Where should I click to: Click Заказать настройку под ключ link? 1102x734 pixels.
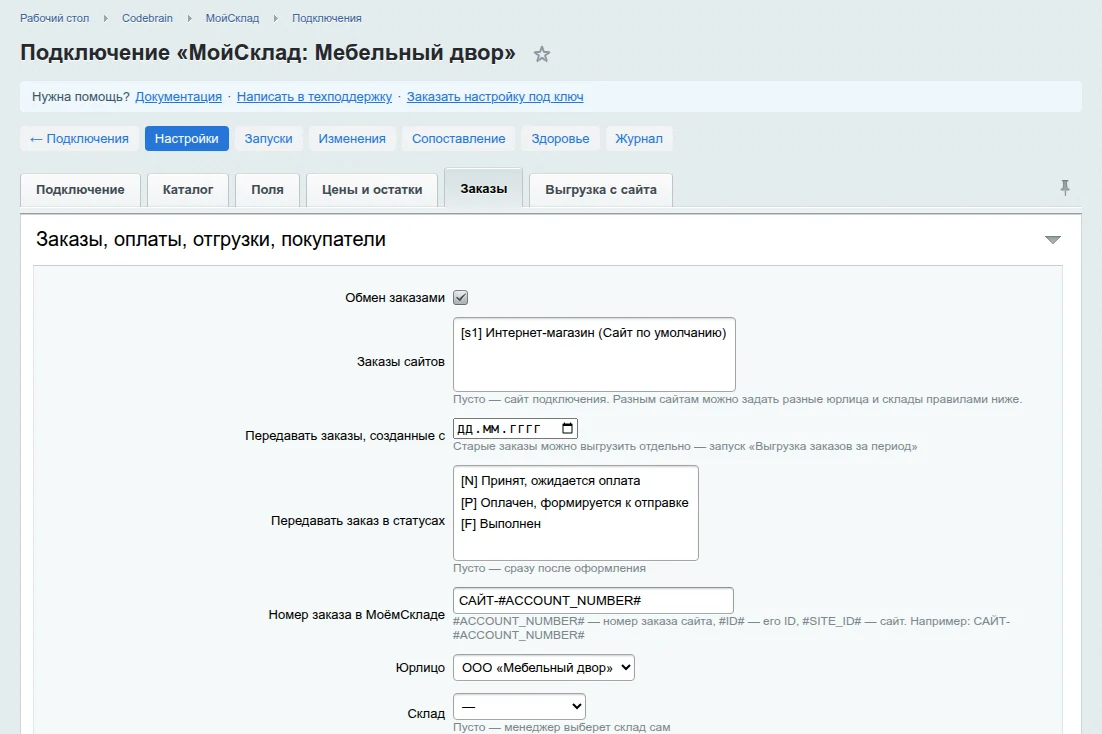(x=495, y=97)
